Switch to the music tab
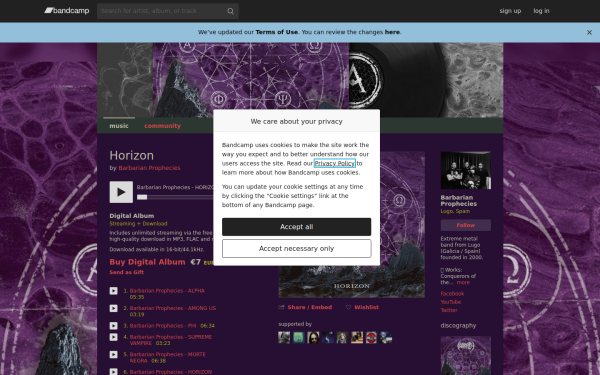 point(119,126)
